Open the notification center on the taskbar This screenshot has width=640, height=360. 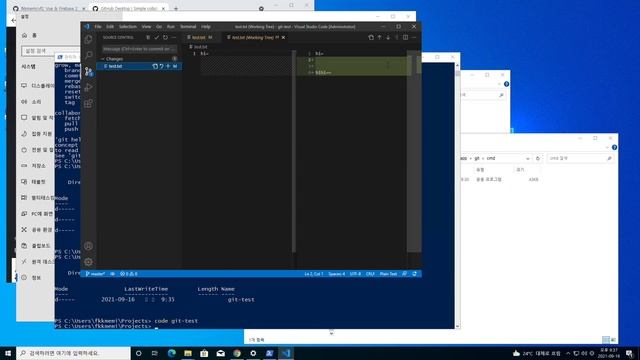(630, 353)
